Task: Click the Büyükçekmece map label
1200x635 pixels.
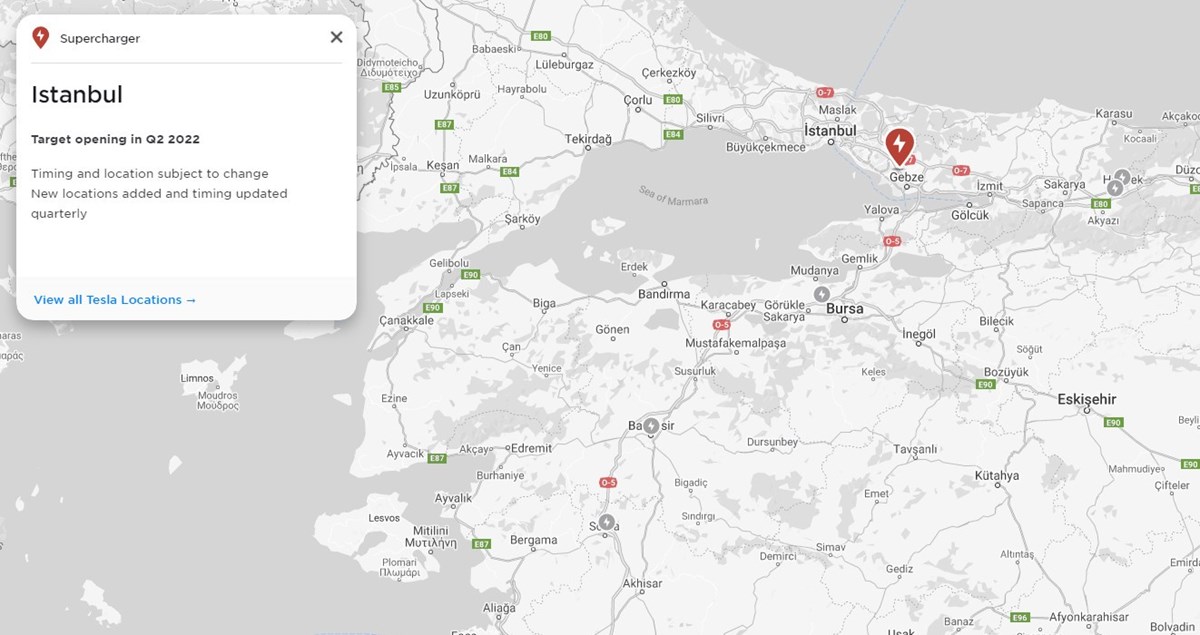Action: (x=765, y=147)
